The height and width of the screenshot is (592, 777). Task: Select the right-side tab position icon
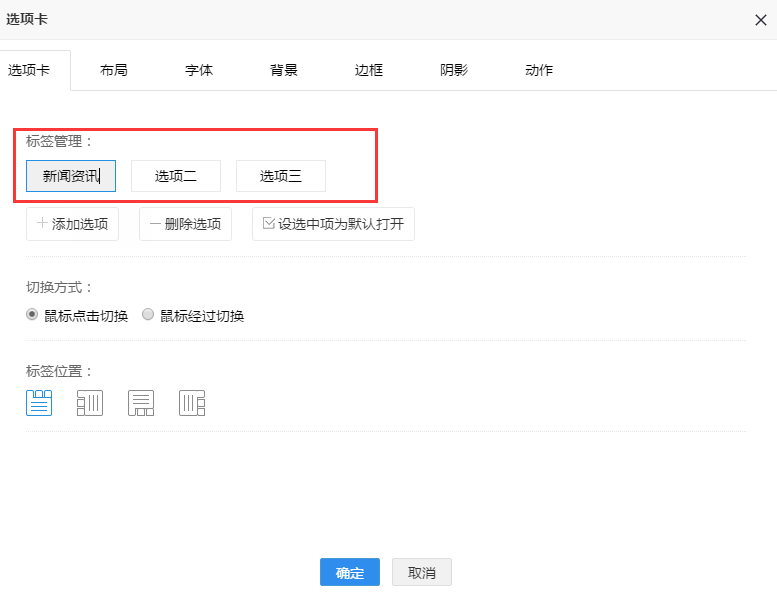pos(192,403)
